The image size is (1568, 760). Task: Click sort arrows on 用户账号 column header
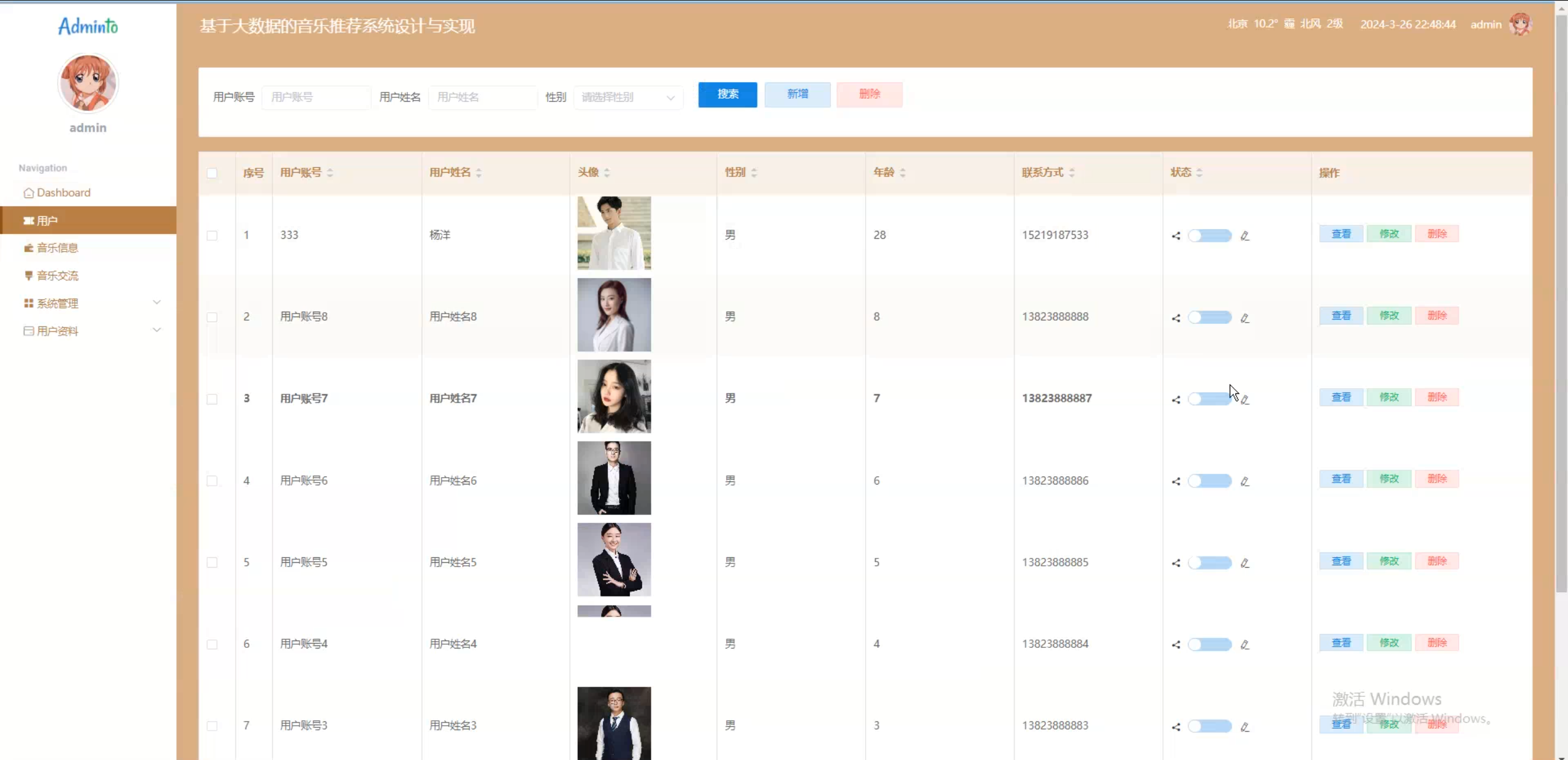pos(330,173)
